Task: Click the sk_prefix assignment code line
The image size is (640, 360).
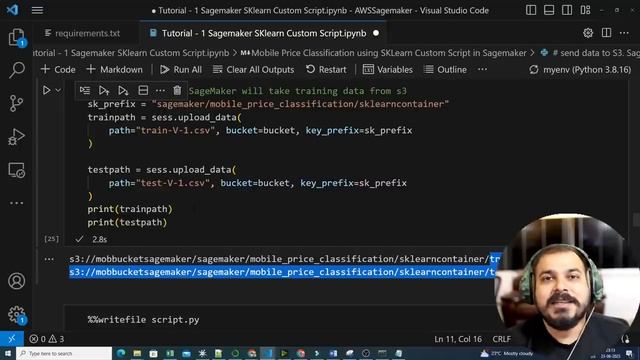Action: pyautogui.click(x=268, y=104)
